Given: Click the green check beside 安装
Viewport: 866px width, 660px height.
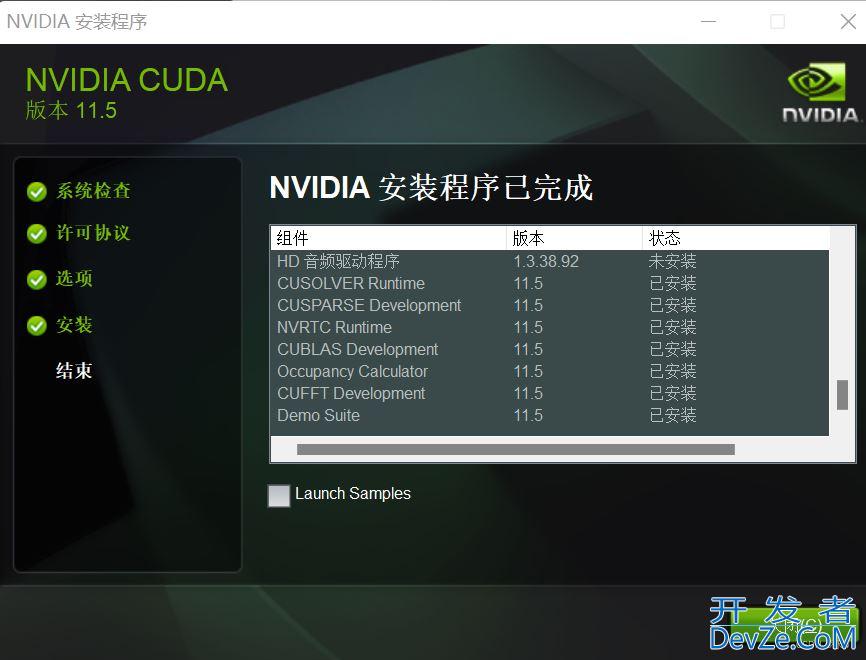Looking at the screenshot, I should click(37, 326).
